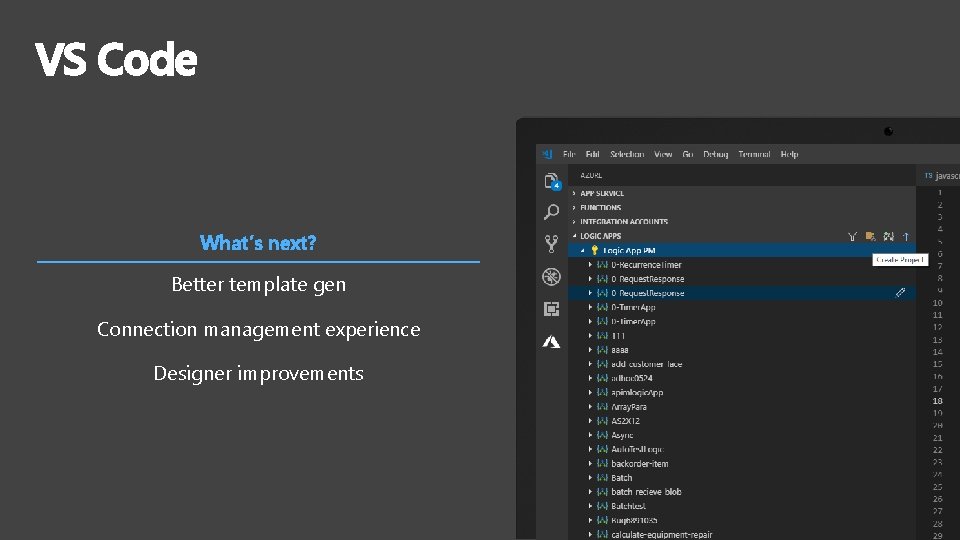Click the up arrow icon in Logic Apps header
Image resolution: width=960 pixels, height=540 pixels.
tap(906, 236)
